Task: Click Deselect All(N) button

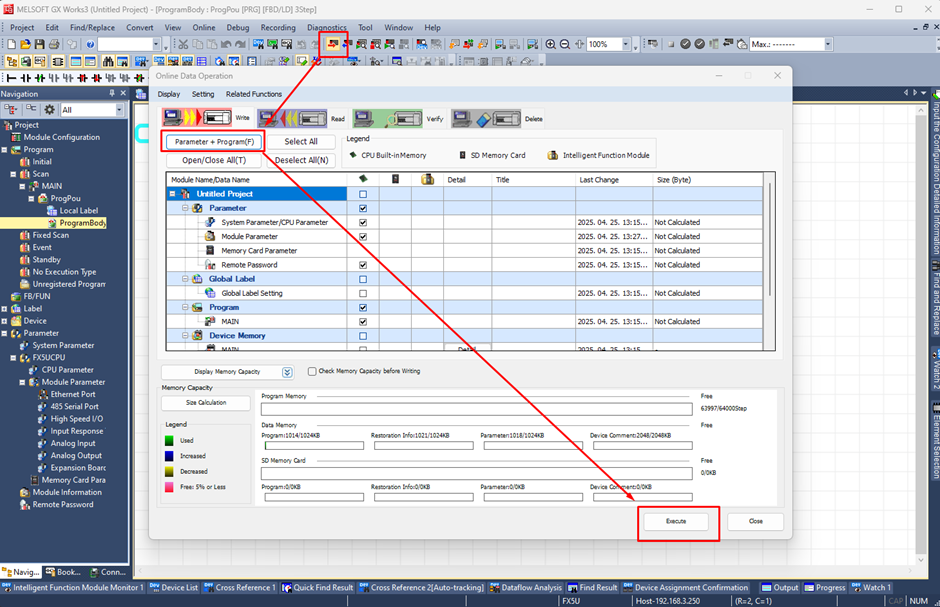Action: point(301,160)
